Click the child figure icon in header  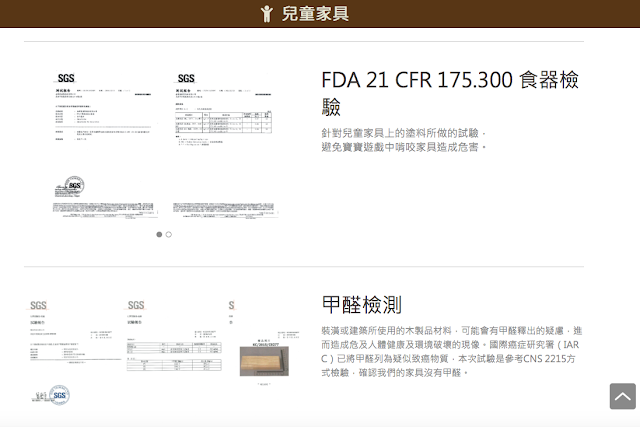(x=266, y=13)
